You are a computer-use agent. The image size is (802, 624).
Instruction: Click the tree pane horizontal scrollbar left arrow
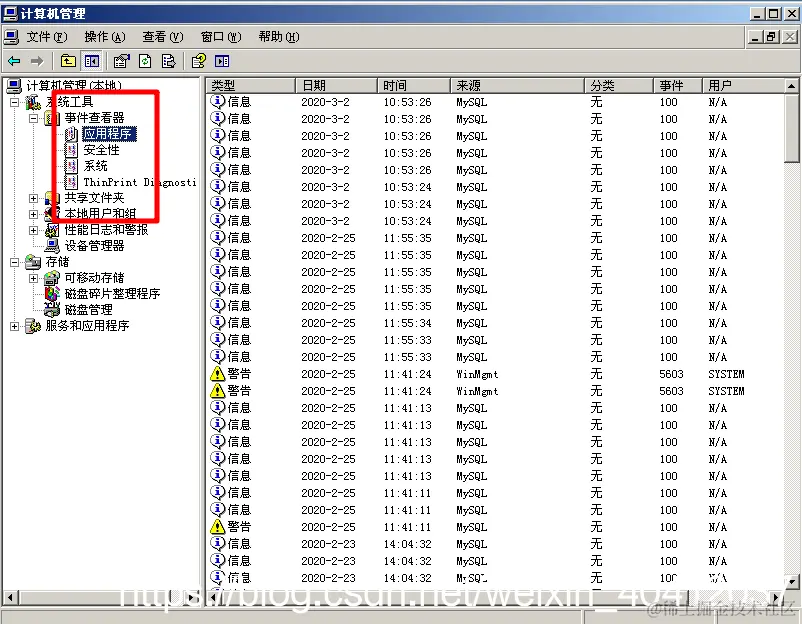pos(10,596)
